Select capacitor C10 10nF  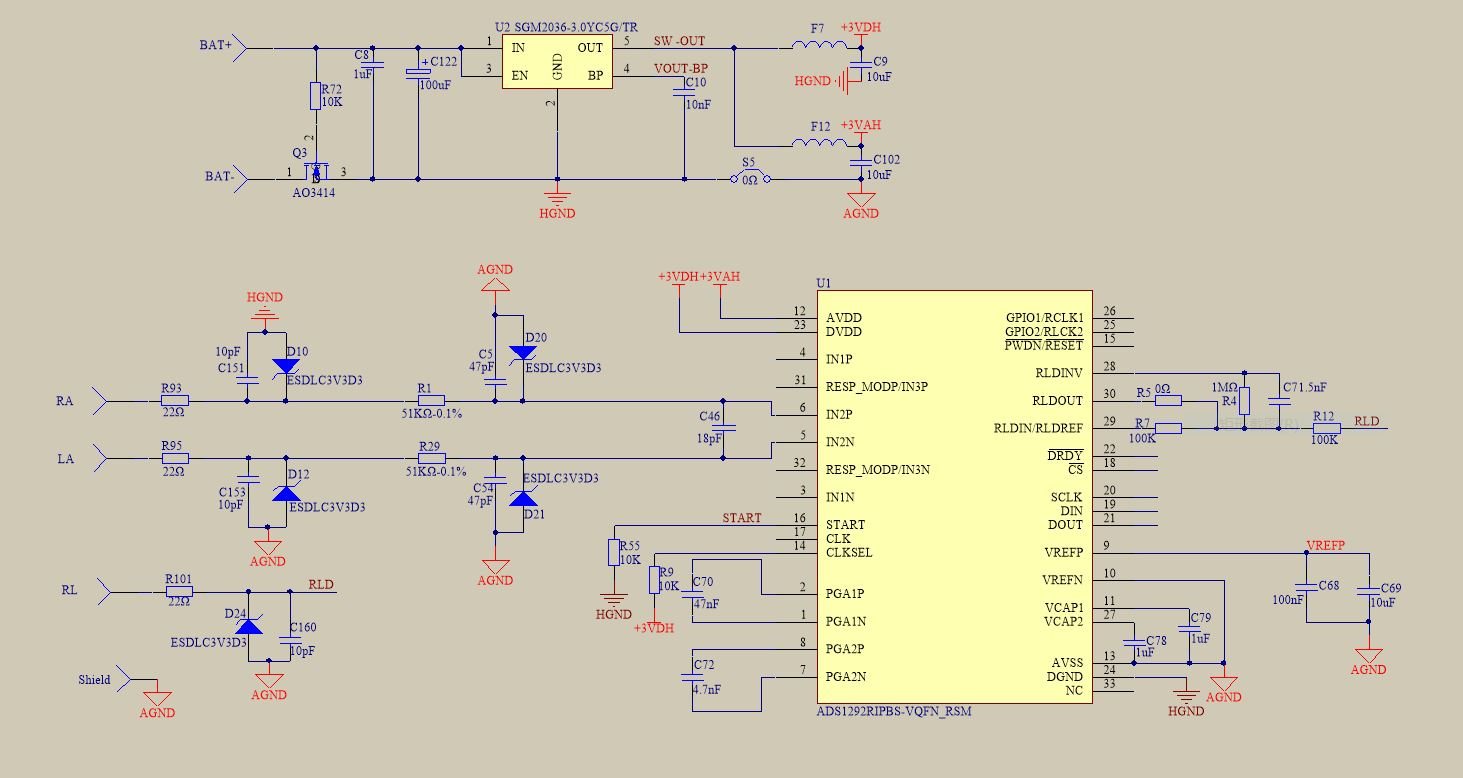tap(684, 93)
